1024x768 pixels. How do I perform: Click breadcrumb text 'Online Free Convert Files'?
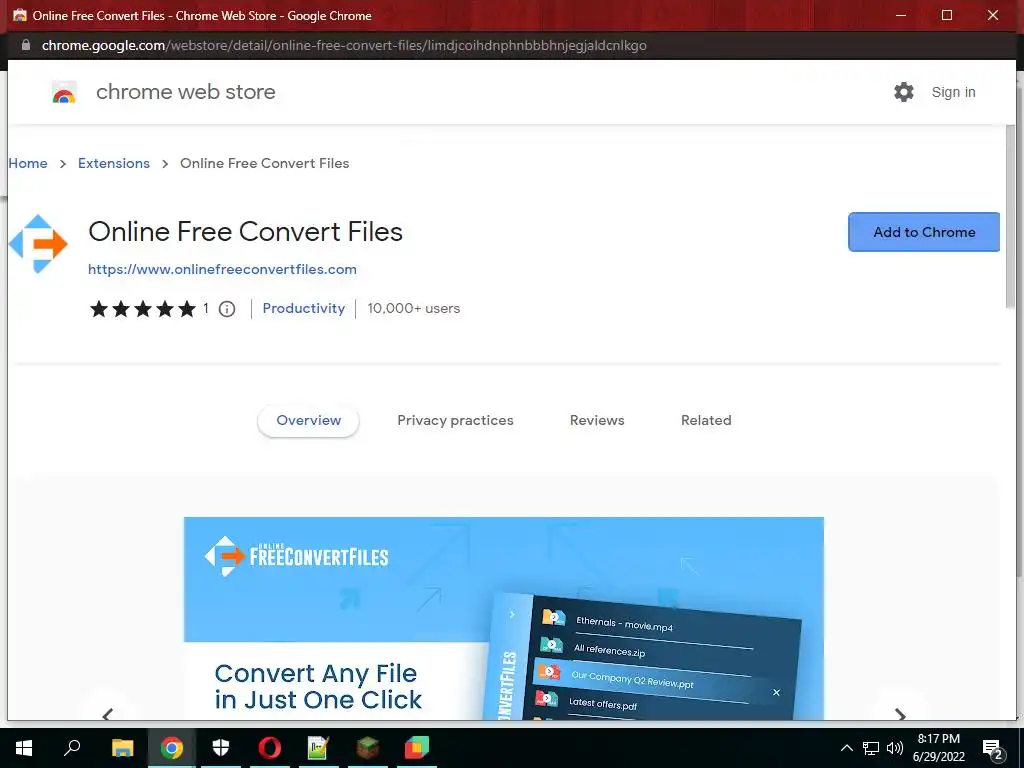point(264,163)
